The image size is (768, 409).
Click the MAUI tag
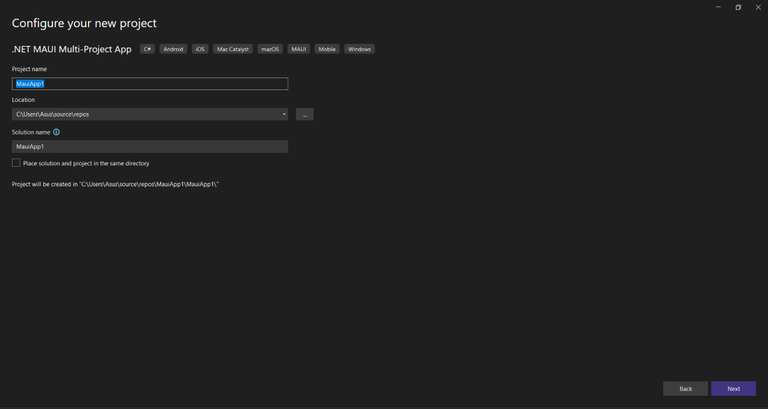click(x=298, y=49)
